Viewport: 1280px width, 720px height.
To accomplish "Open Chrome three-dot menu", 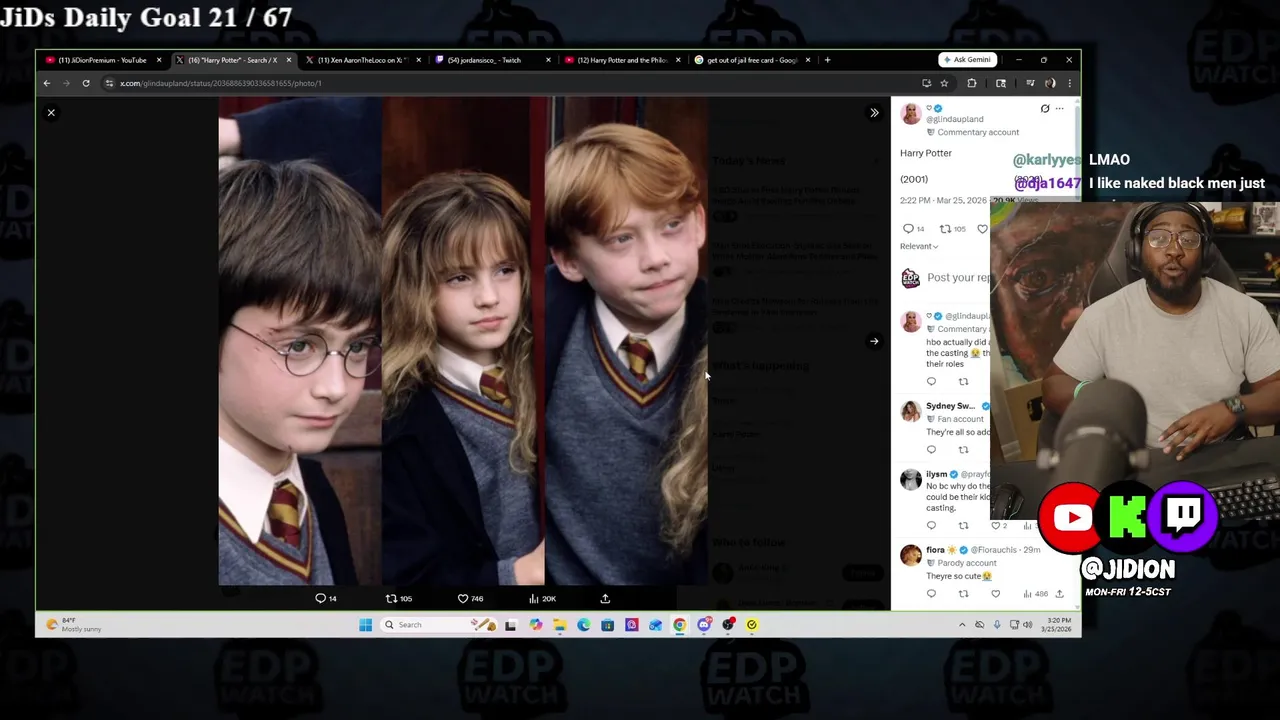I will tap(1069, 83).
